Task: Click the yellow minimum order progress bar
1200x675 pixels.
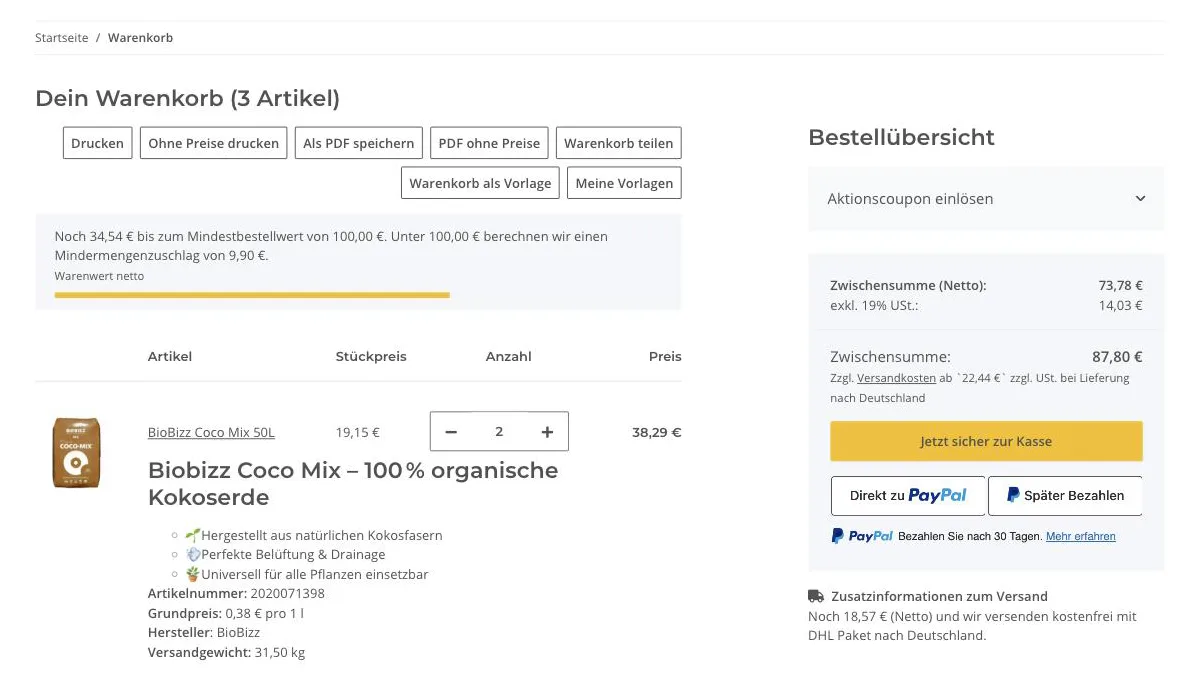Action: pos(252,295)
